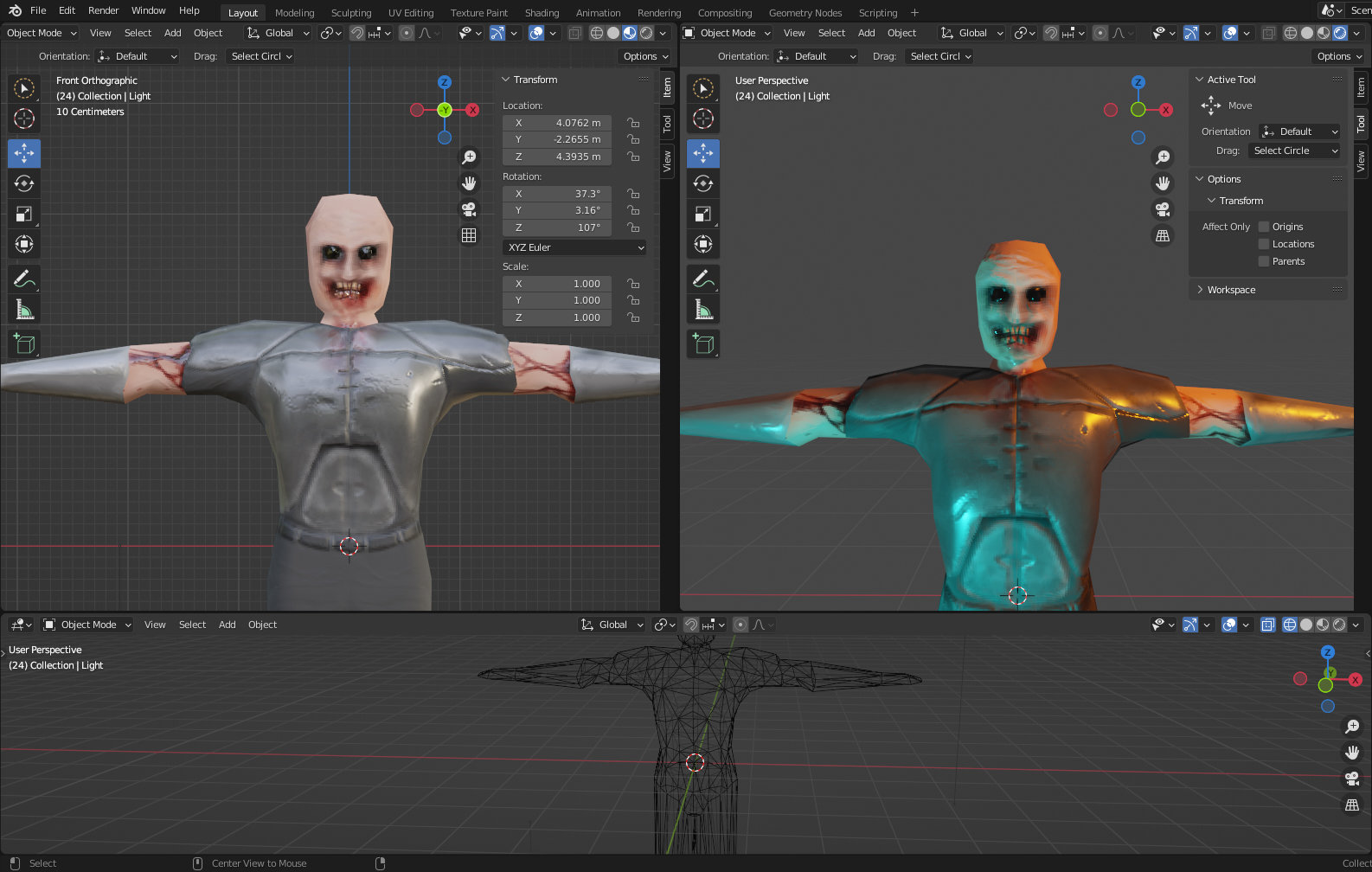The width and height of the screenshot is (1372, 872).
Task: Open View menu in left viewport header
Action: click(x=100, y=33)
